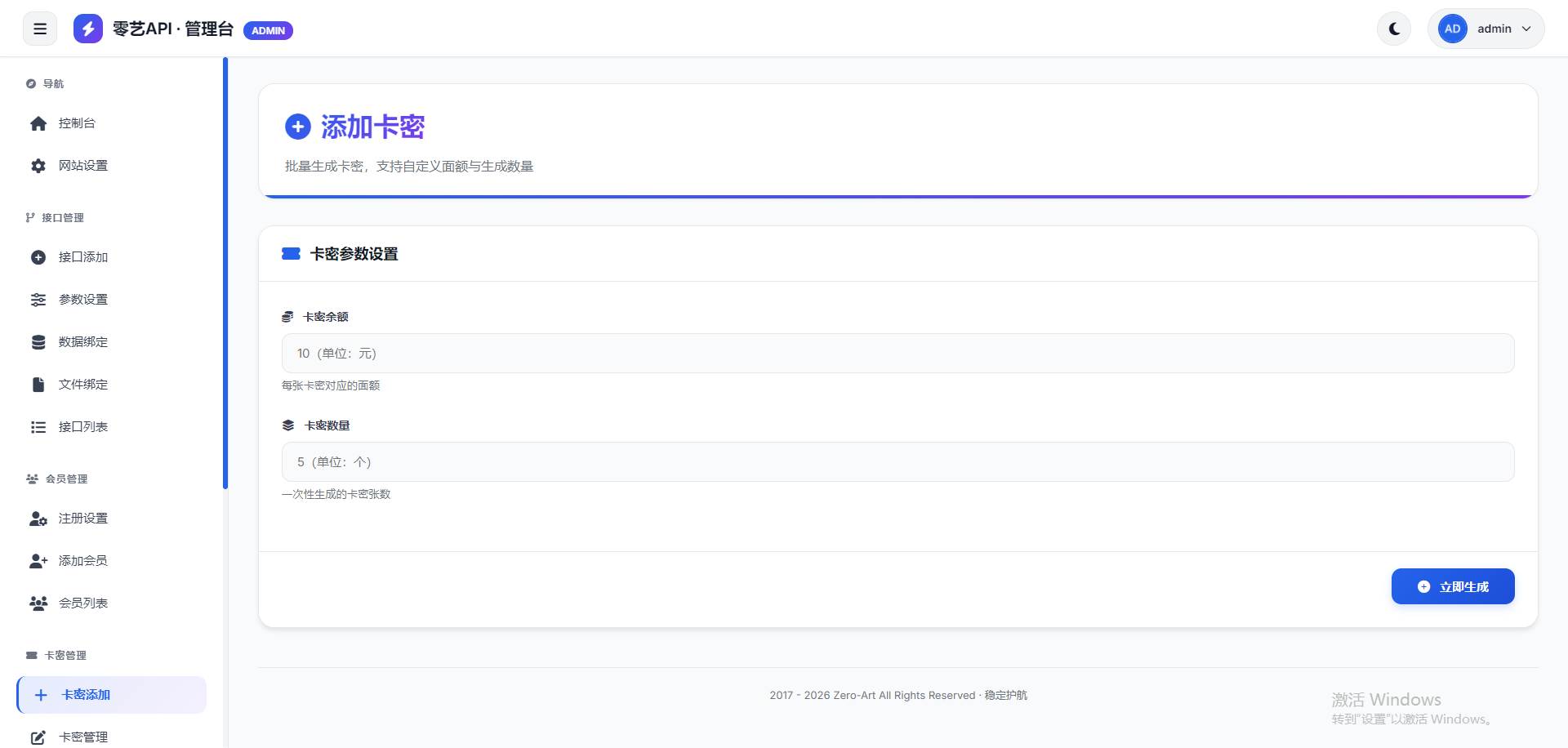Click the lightning bolt logo icon
The width and height of the screenshot is (1568, 748).
coord(88,29)
